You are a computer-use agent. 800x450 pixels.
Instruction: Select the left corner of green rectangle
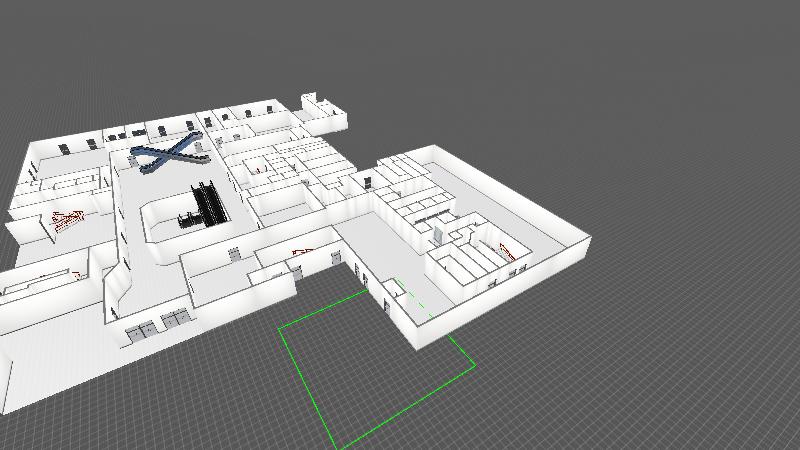279,328
